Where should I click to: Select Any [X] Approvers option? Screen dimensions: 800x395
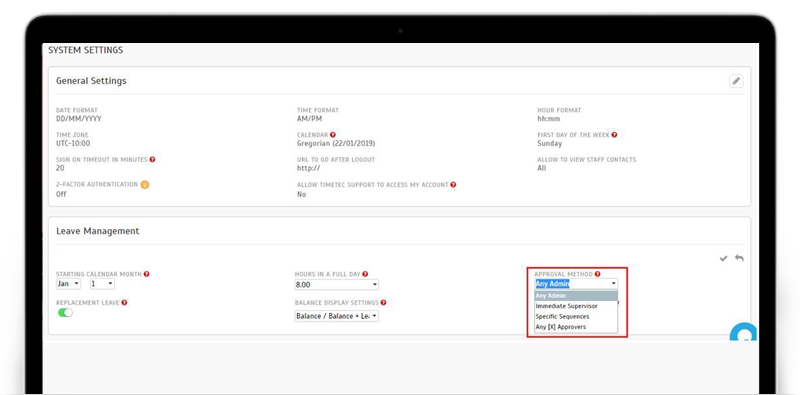coord(576,327)
